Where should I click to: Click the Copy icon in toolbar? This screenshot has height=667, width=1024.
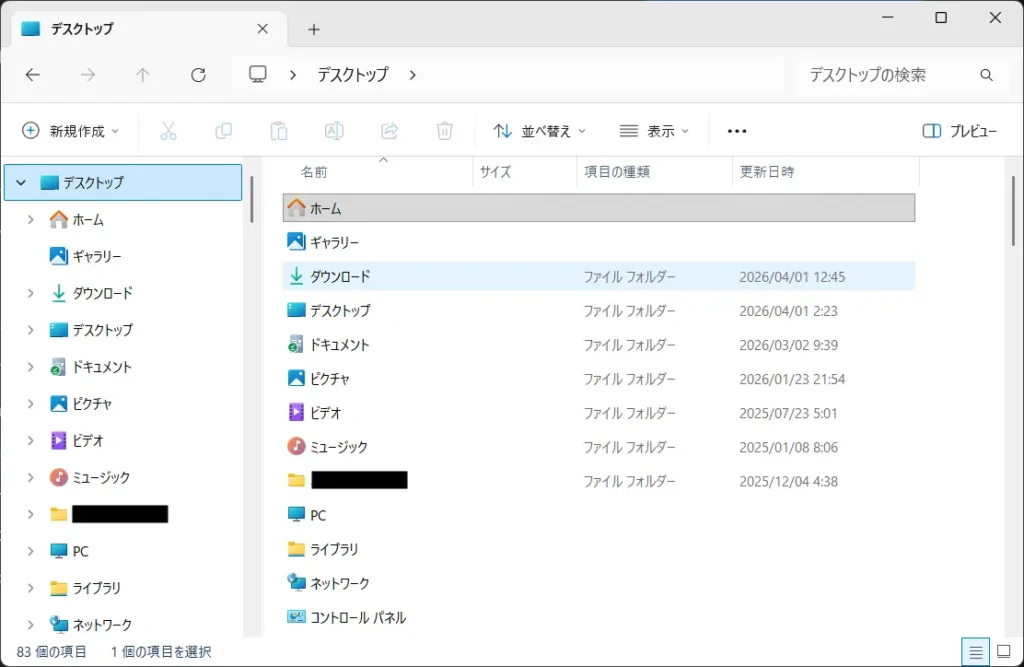tap(223, 131)
